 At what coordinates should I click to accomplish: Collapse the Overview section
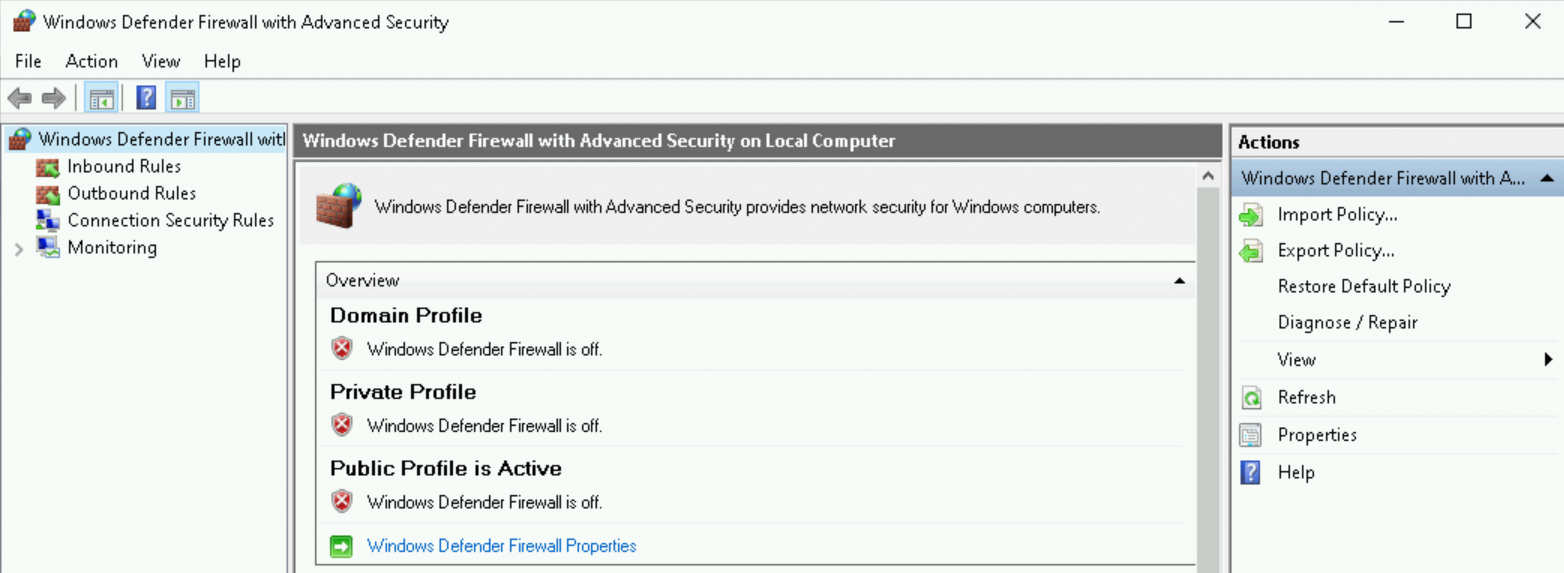[1180, 281]
